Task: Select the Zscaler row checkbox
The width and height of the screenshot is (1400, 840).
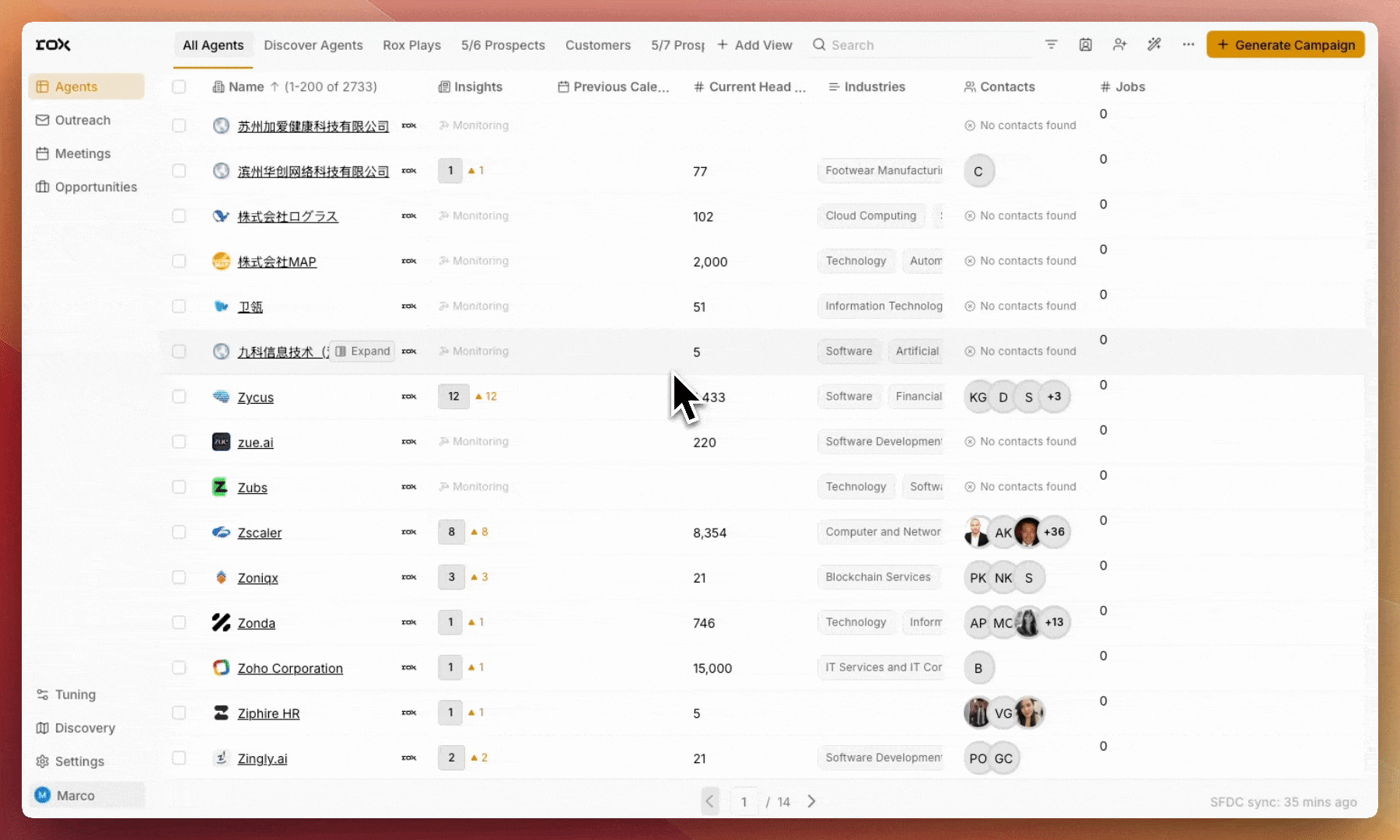Action: pos(179,532)
